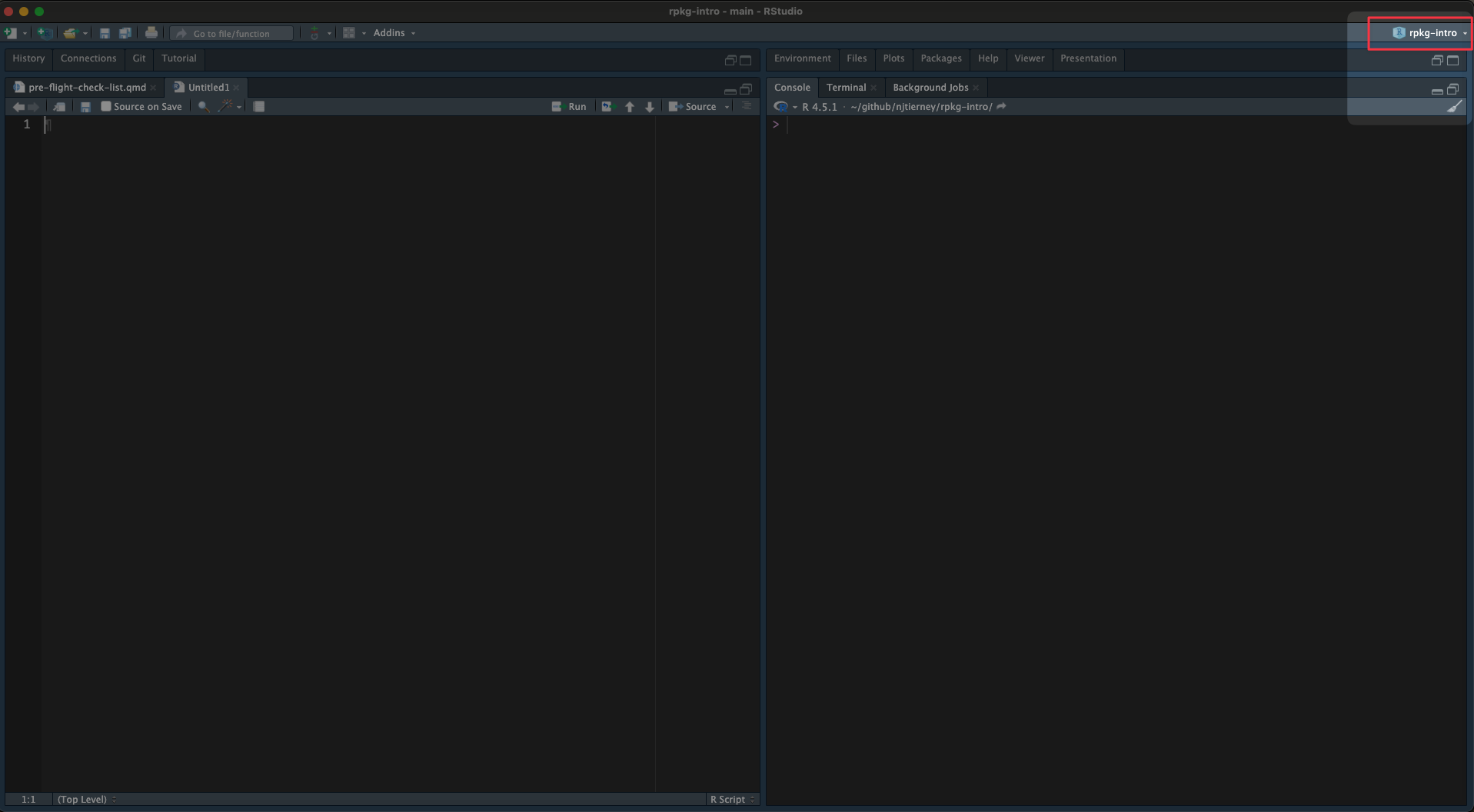This screenshot has height=812, width=1474.
Task: Click the Compile Report notebook icon
Action: click(259, 107)
